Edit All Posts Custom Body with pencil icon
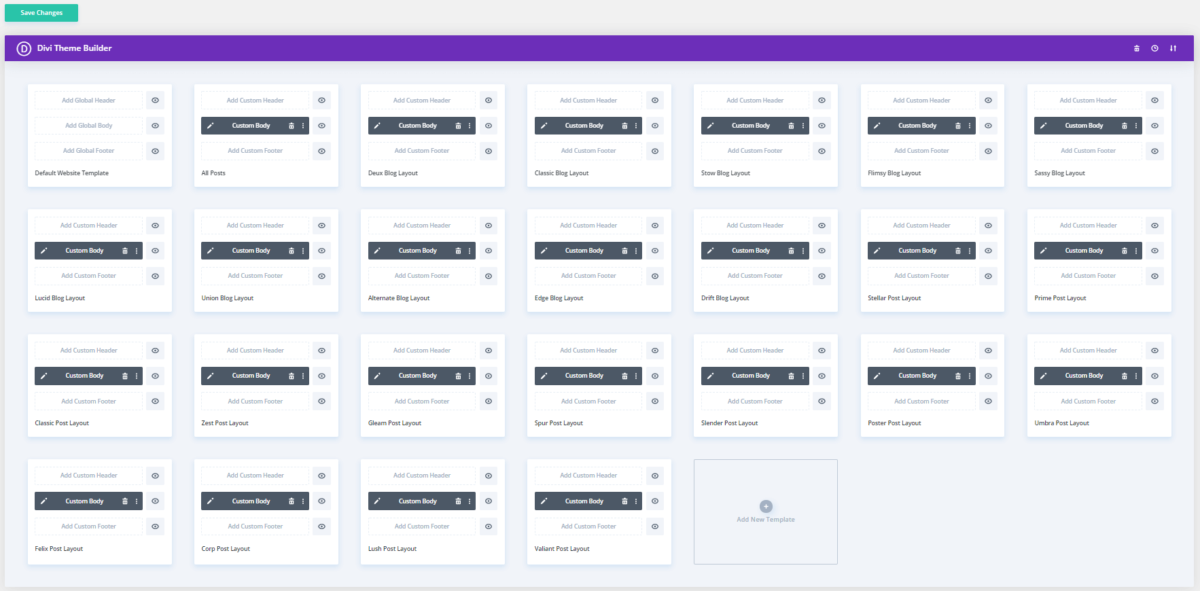The height and width of the screenshot is (591, 1200). point(211,125)
